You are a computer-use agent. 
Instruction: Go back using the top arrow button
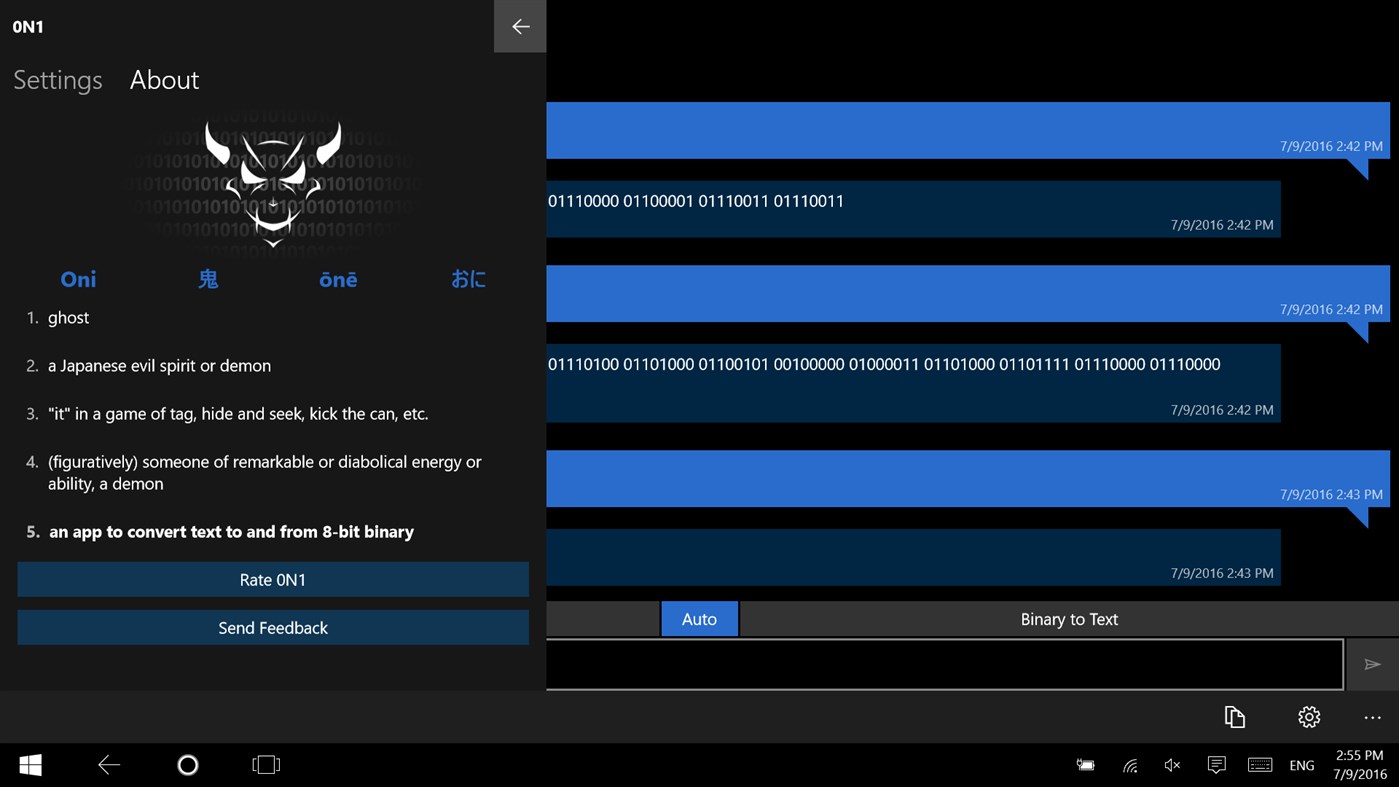pos(519,26)
